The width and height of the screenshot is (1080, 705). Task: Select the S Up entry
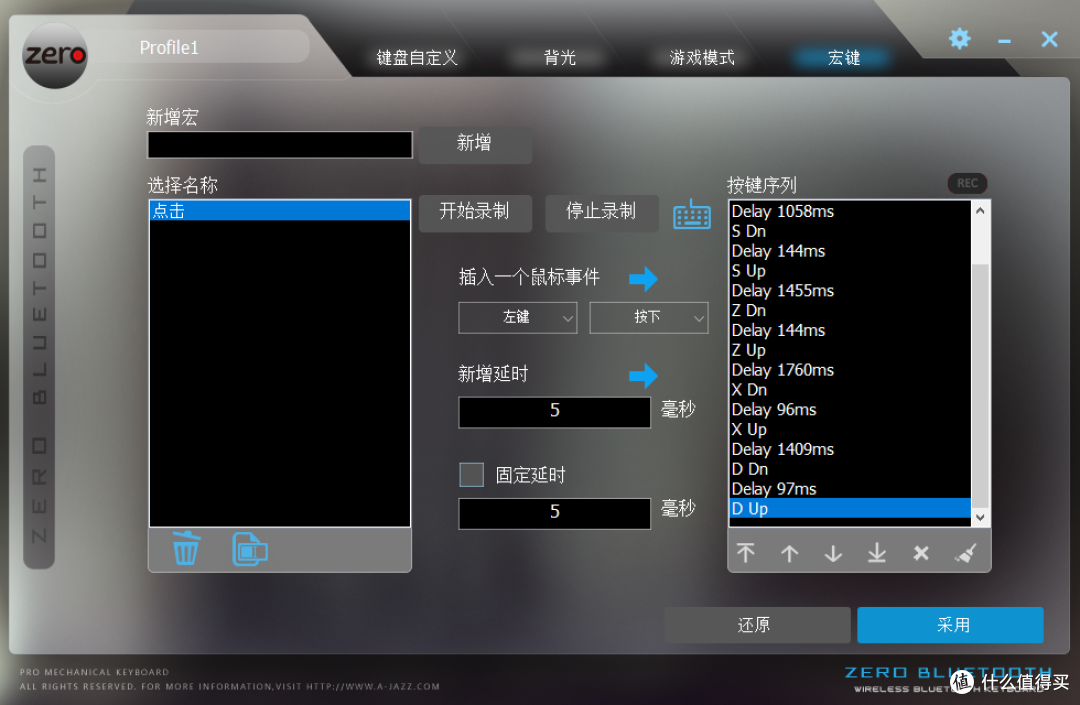click(850, 271)
